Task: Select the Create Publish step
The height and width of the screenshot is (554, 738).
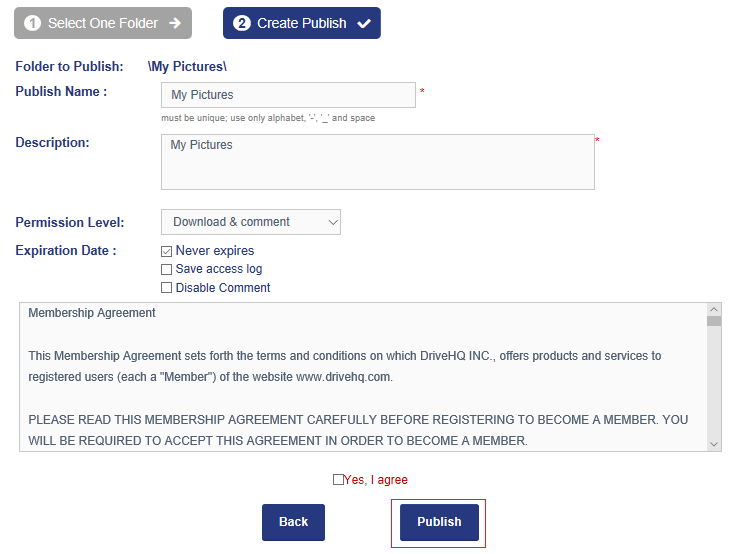Action: 302,23
